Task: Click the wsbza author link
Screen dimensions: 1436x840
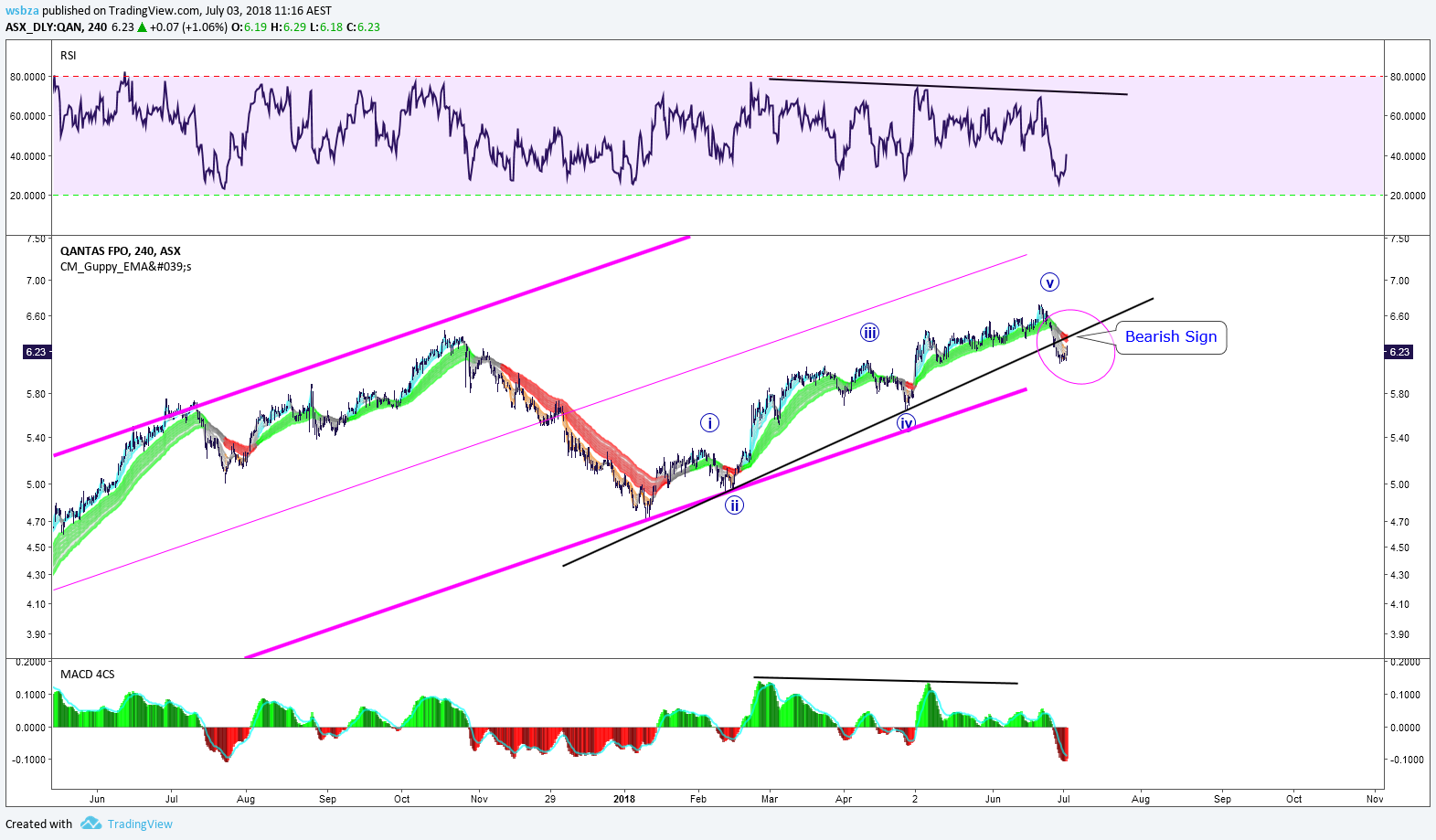Action: [22, 11]
